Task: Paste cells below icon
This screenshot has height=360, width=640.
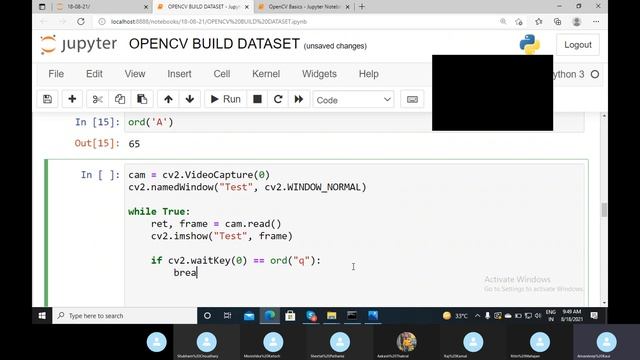Action: click(142, 99)
